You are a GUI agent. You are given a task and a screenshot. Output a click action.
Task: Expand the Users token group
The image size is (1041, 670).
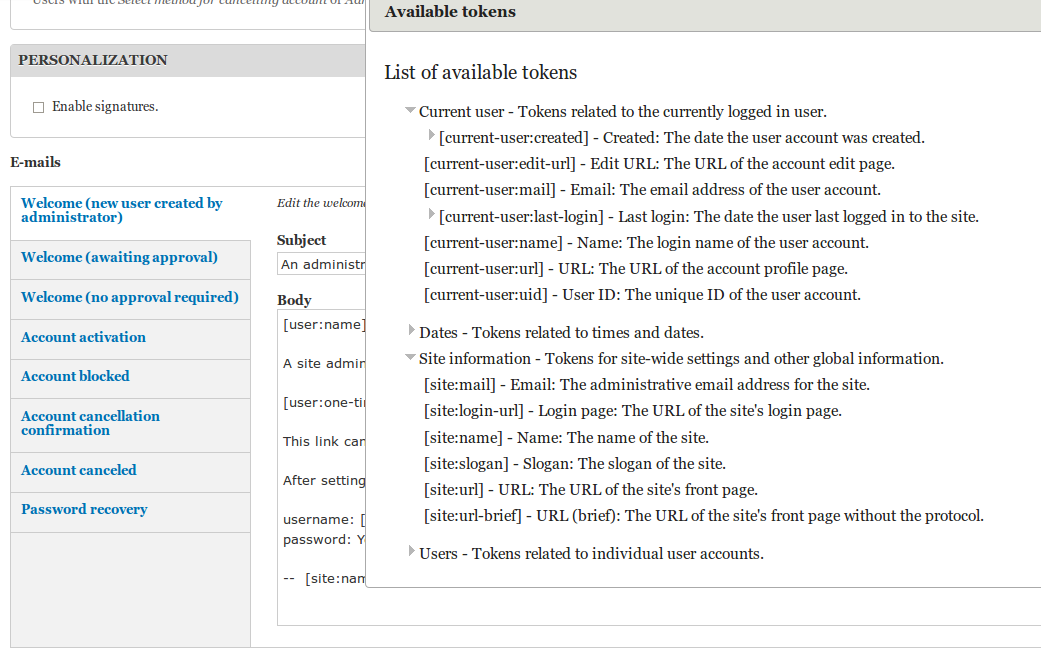(x=412, y=551)
